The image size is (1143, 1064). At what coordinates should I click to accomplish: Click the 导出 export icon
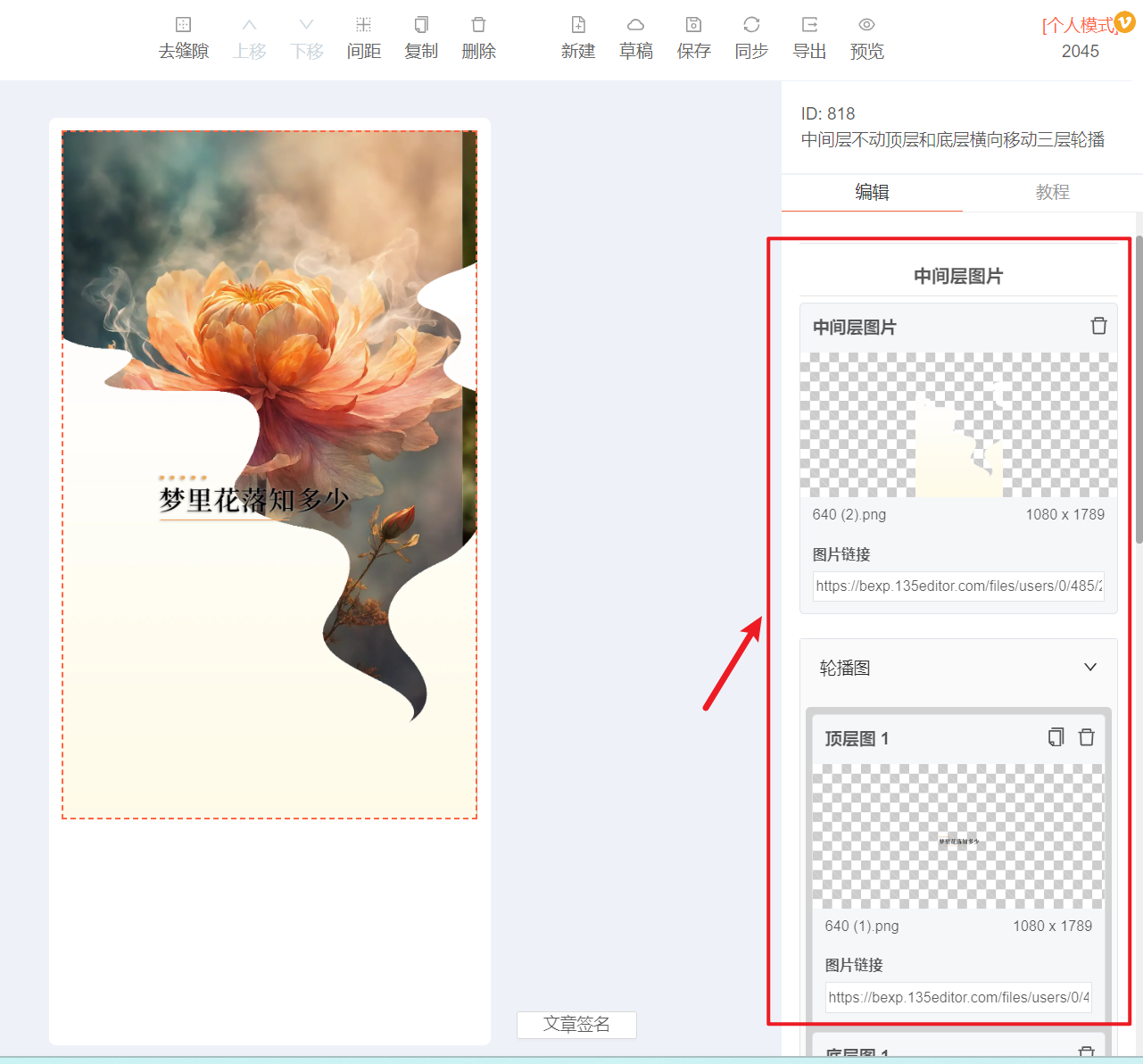coord(809,25)
